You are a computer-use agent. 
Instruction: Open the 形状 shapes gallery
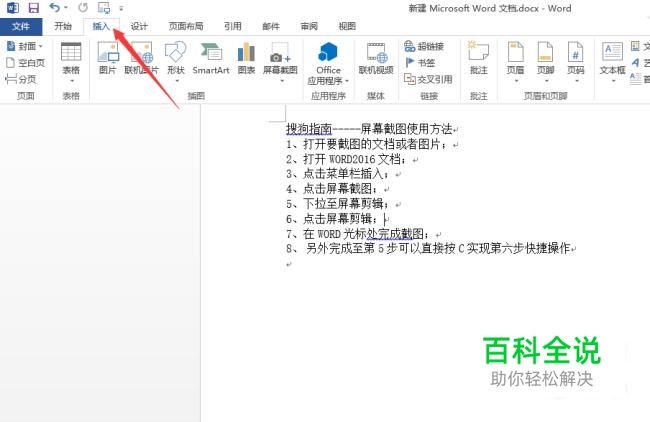click(x=176, y=62)
